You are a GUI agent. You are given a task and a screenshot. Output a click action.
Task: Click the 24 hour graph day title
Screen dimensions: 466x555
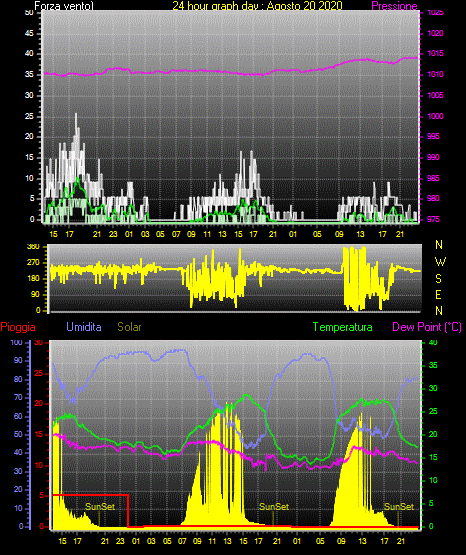tap(257, 6)
